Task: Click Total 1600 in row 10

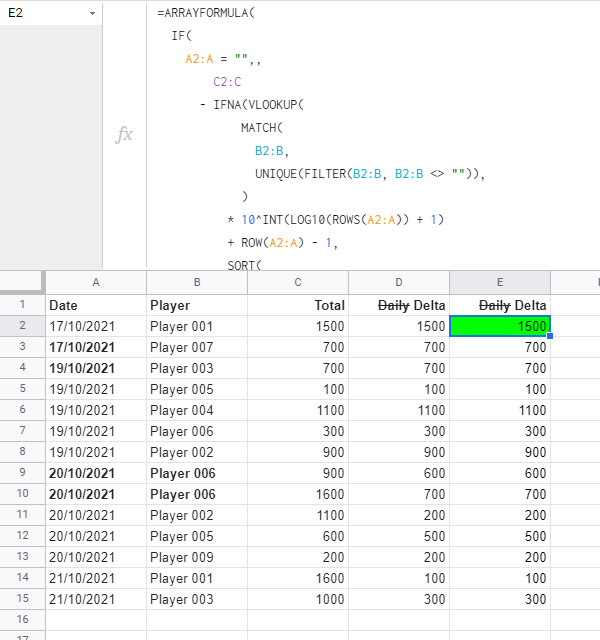Action: coord(298,494)
